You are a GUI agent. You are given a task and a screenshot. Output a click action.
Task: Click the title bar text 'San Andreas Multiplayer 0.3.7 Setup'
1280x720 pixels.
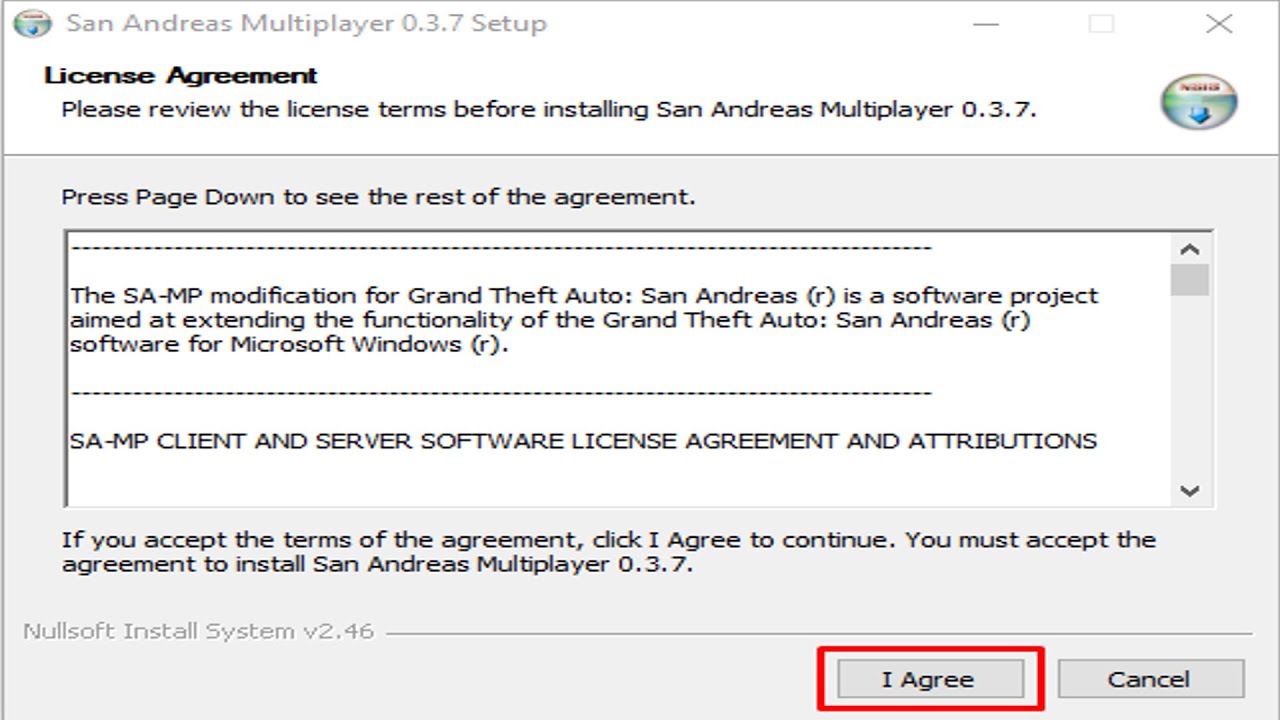pyautogui.click(x=306, y=23)
